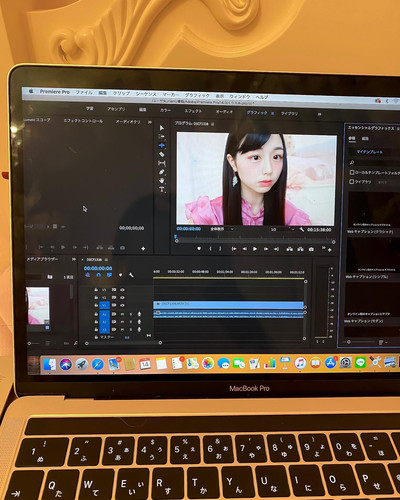Select the Slip tool
Viewport: 400px width, 500px height.
162,163
